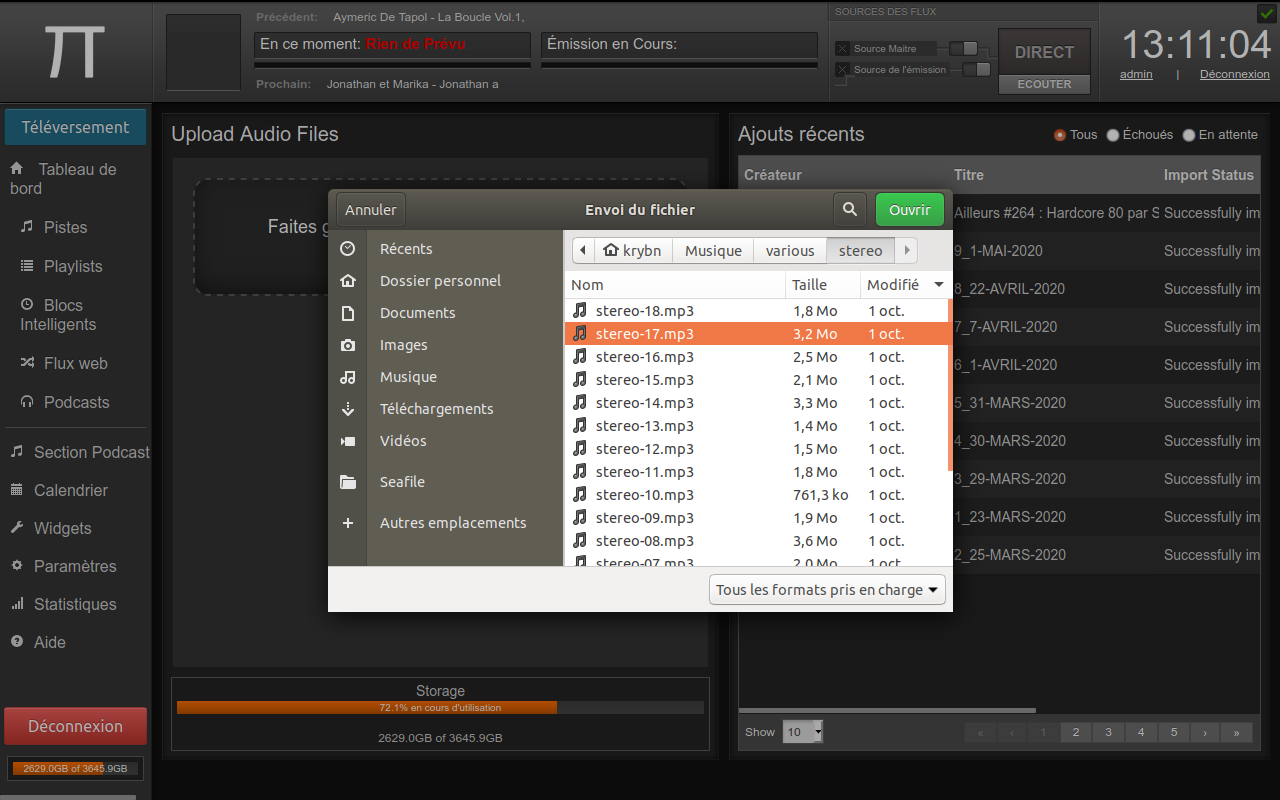The image size is (1280, 800).
Task: Open the Tous les formats pris en charge dropdown
Action: 828,590
